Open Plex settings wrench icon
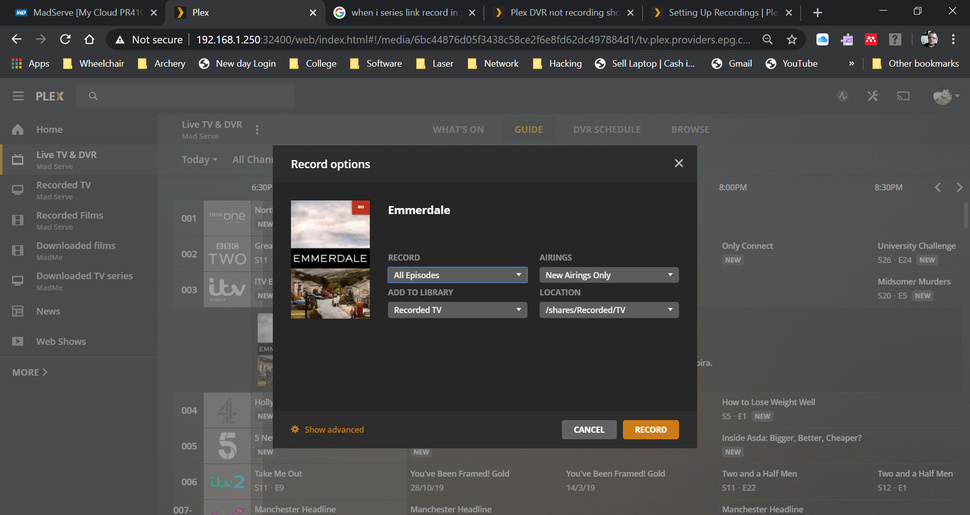 872,96
